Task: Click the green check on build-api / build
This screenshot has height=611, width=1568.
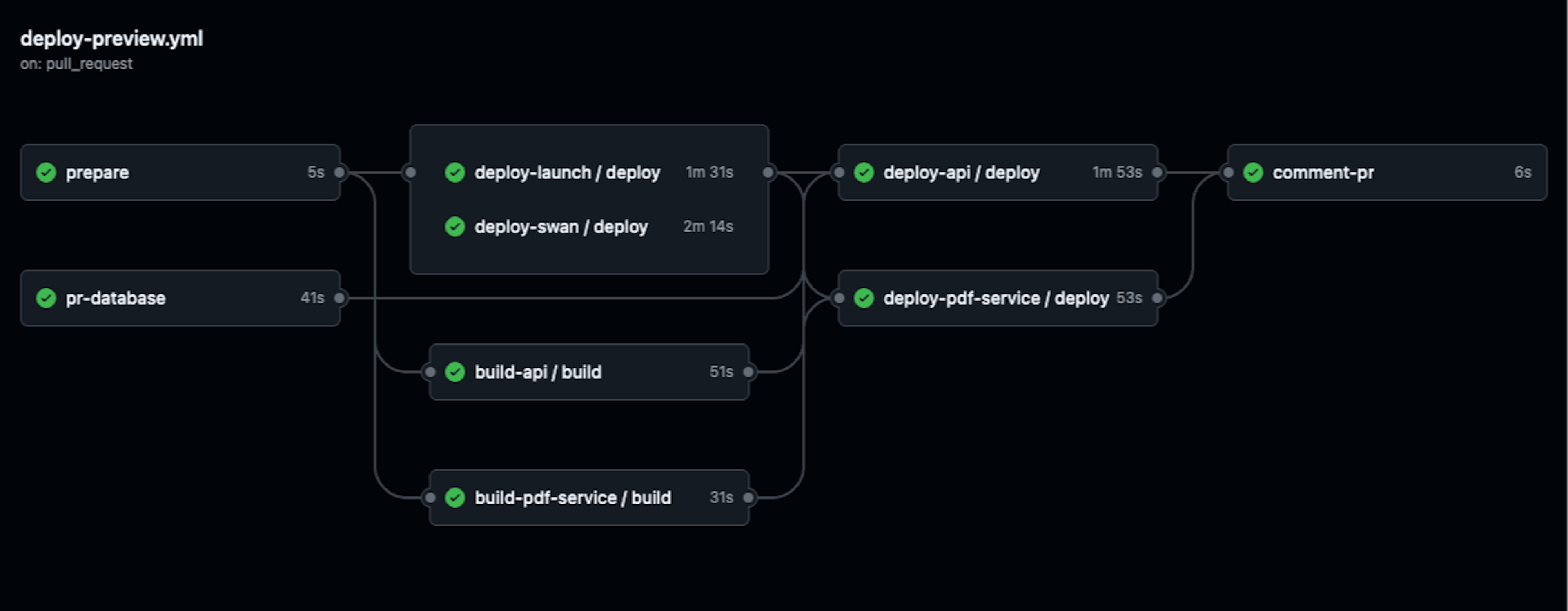Action: pos(455,371)
